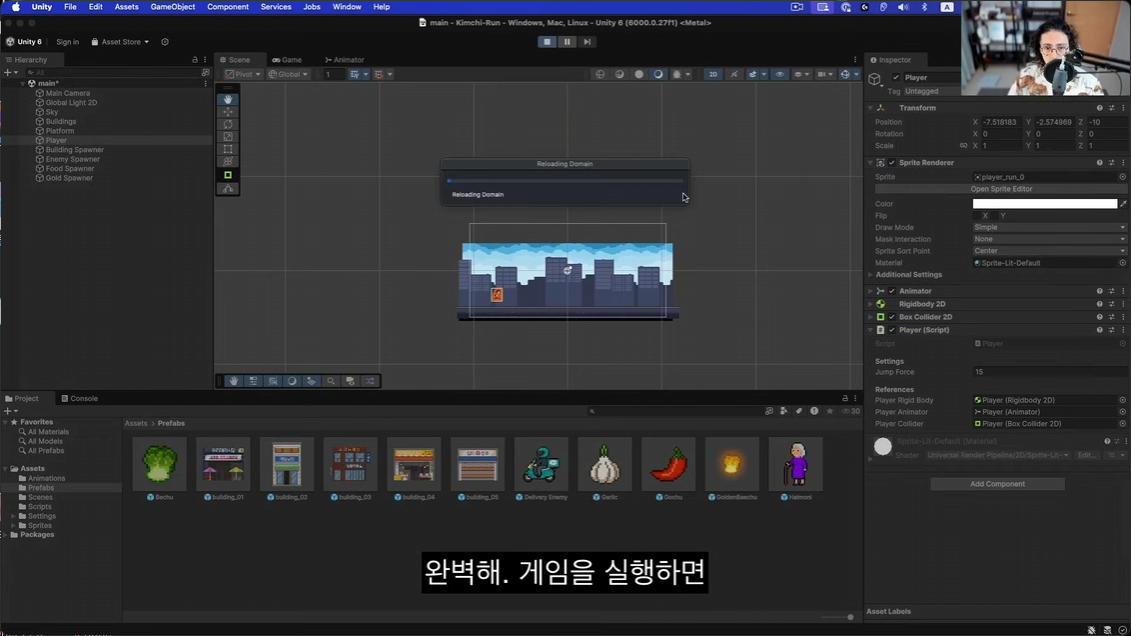Viewport: 1131px width, 636px height.
Task: Disable the Box Collider 2D checkbox
Action: pyautogui.click(x=892, y=317)
